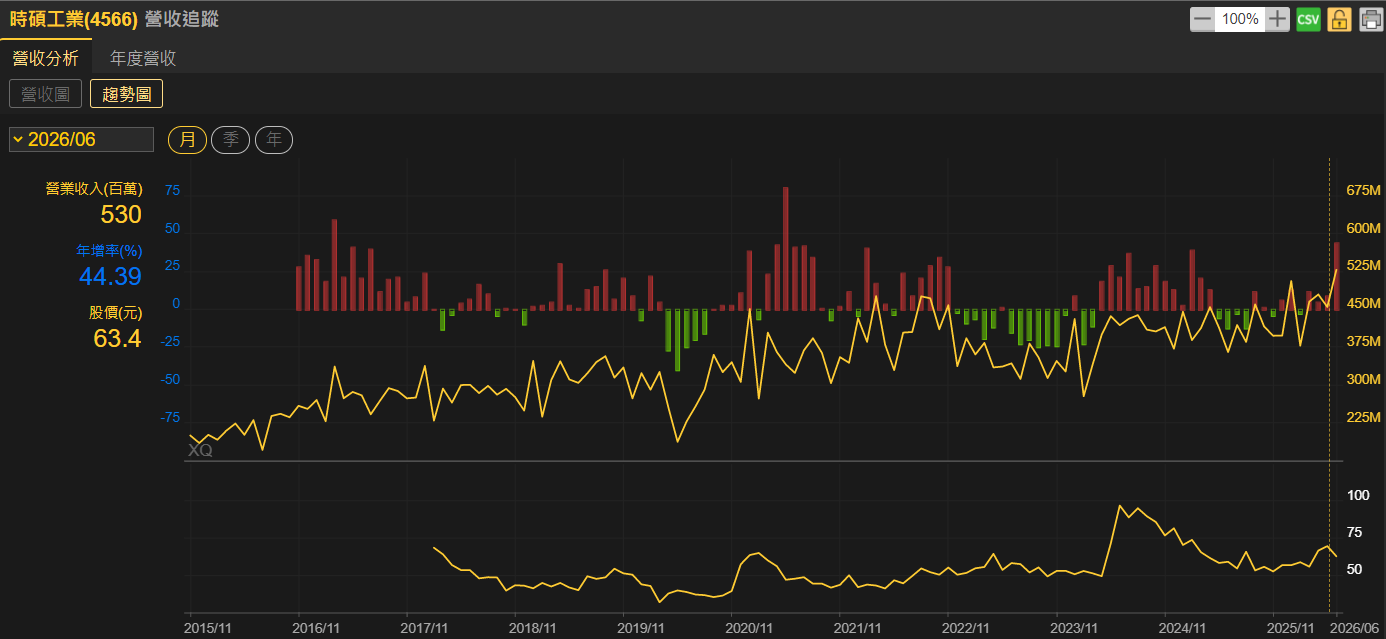Show the 營收圖 view
The height and width of the screenshot is (639, 1386).
(45, 94)
